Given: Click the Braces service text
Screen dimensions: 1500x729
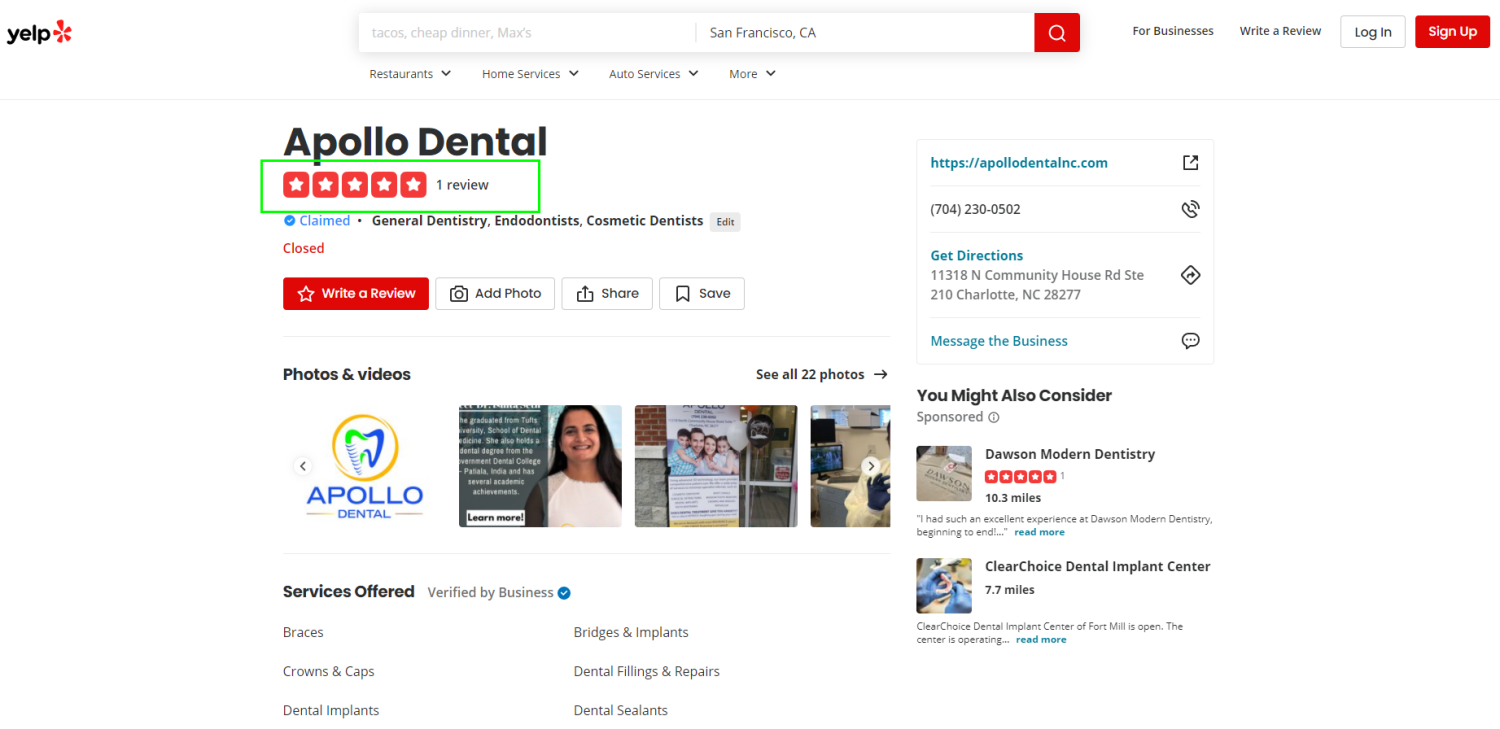Looking at the screenshot, I should 303,633.
